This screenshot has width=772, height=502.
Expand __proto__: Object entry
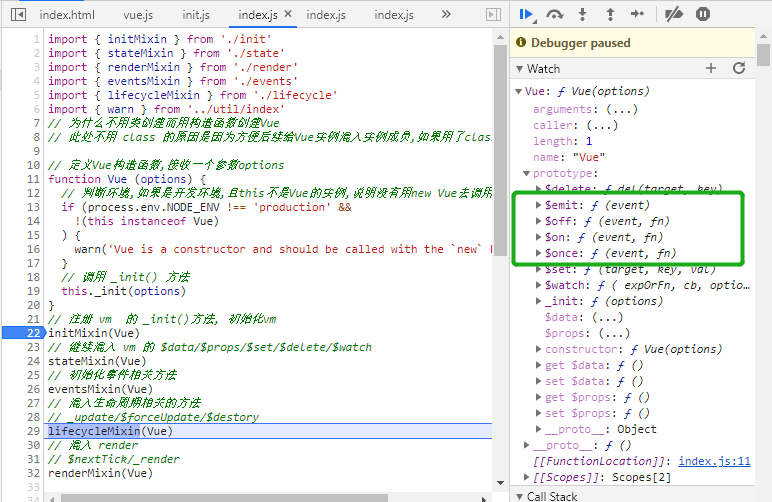click(x=538, y=429)
